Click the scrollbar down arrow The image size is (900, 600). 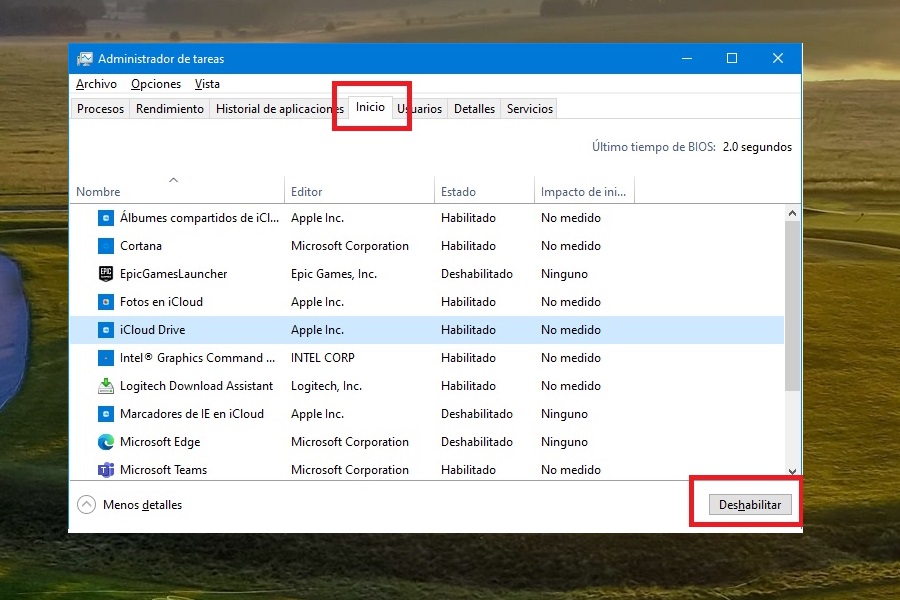pyautogui.click(x=792, y=471)
